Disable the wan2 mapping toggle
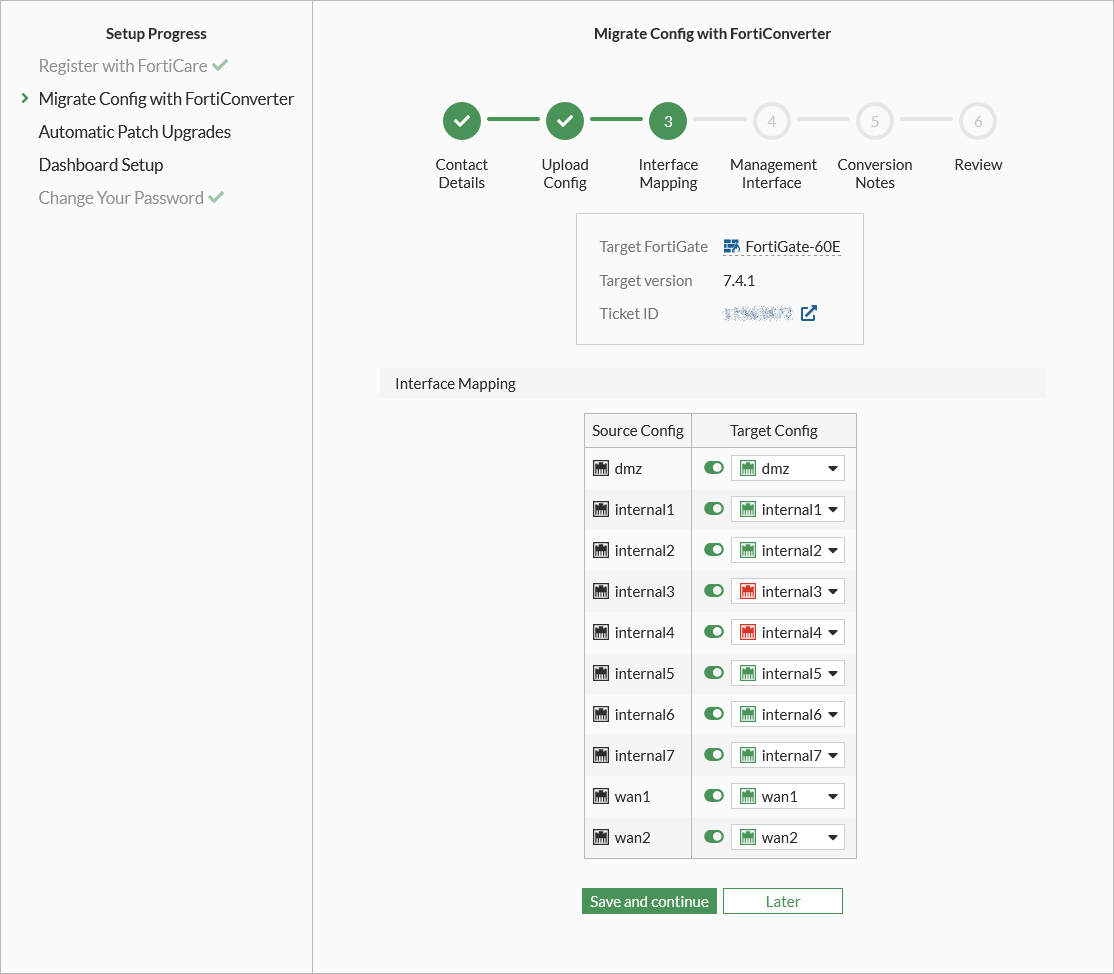Image resolution: width=1114 pixels, height=974 pixels. point(713,837)
